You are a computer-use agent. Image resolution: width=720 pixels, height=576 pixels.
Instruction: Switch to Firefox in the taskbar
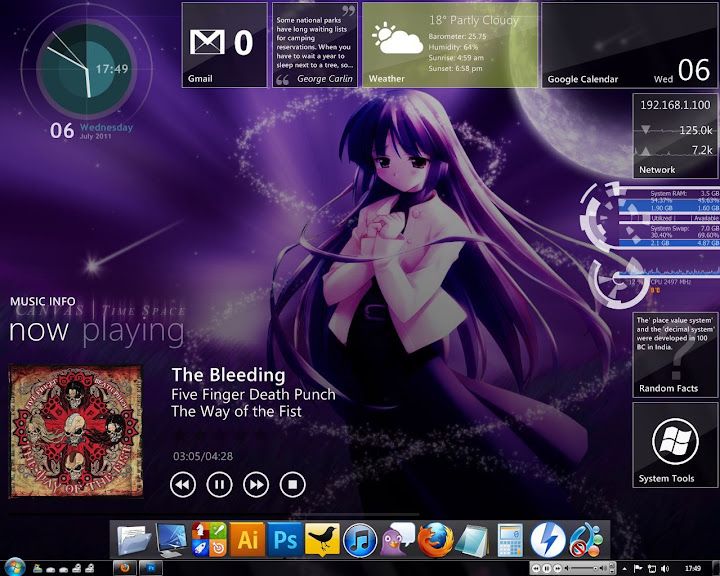124,568
